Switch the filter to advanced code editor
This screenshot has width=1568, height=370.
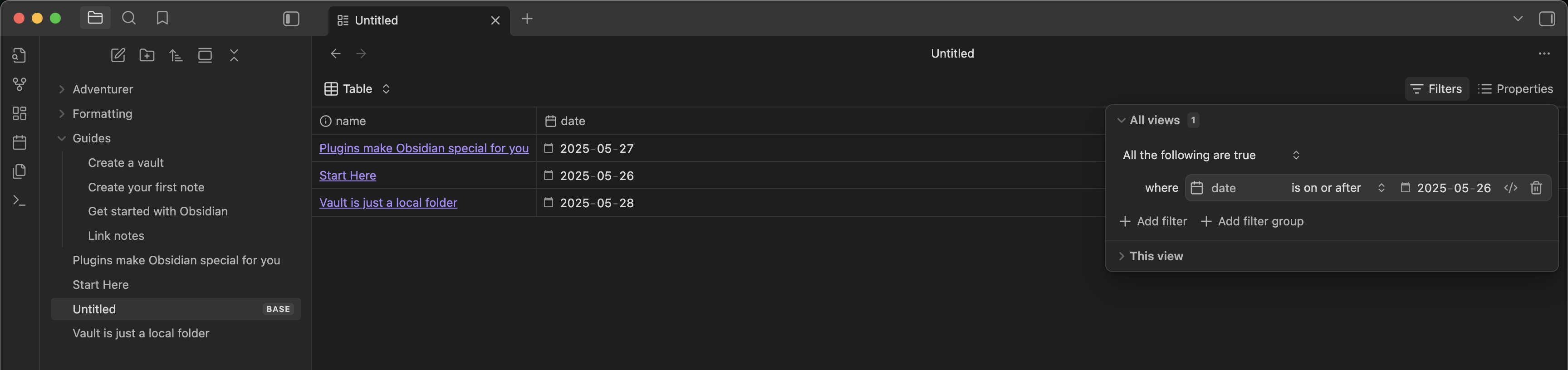pyautogui.click(x=1511, y=188)
